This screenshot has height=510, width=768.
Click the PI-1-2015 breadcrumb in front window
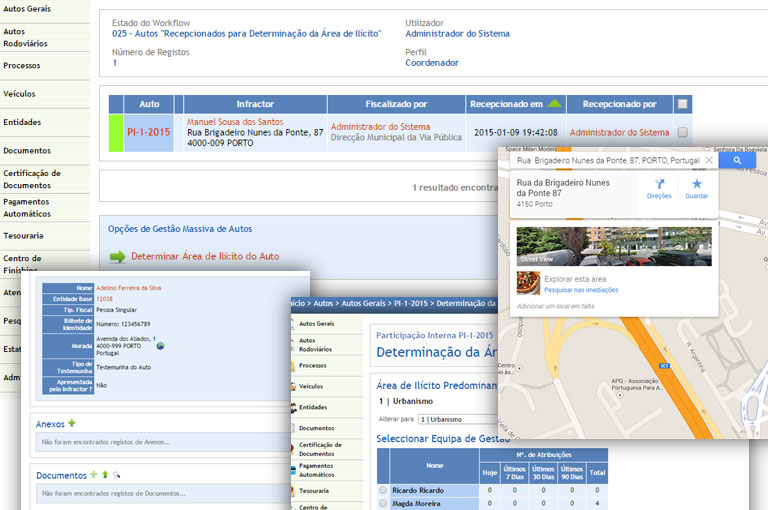(411, 303)
